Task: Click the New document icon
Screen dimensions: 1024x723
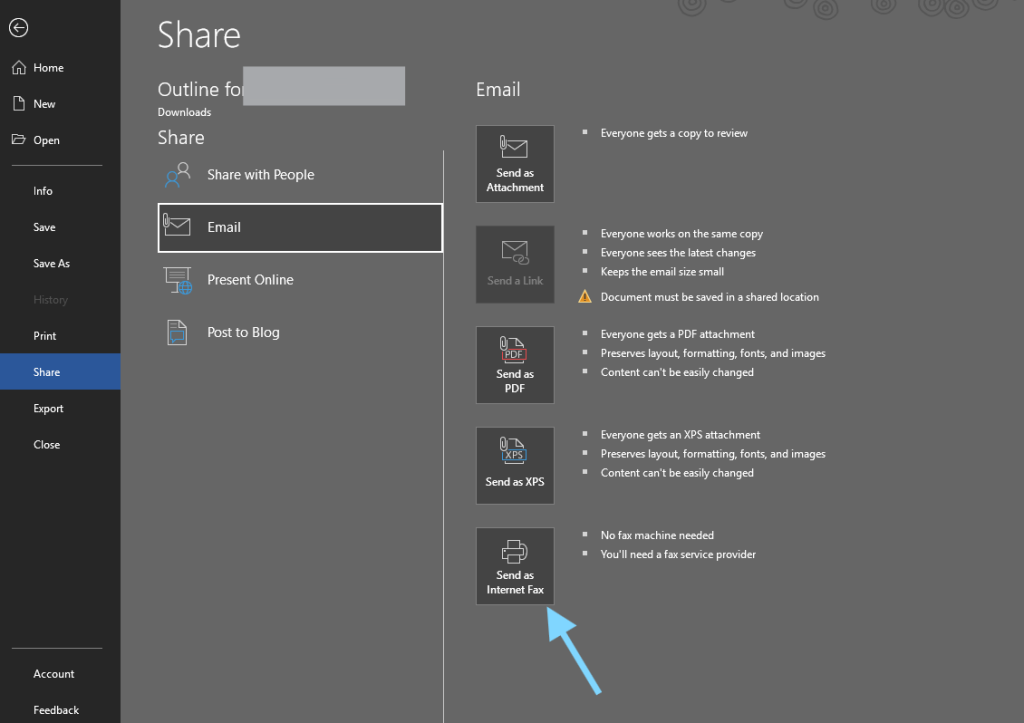Action: pyautogui.click(x=19, y=103)
